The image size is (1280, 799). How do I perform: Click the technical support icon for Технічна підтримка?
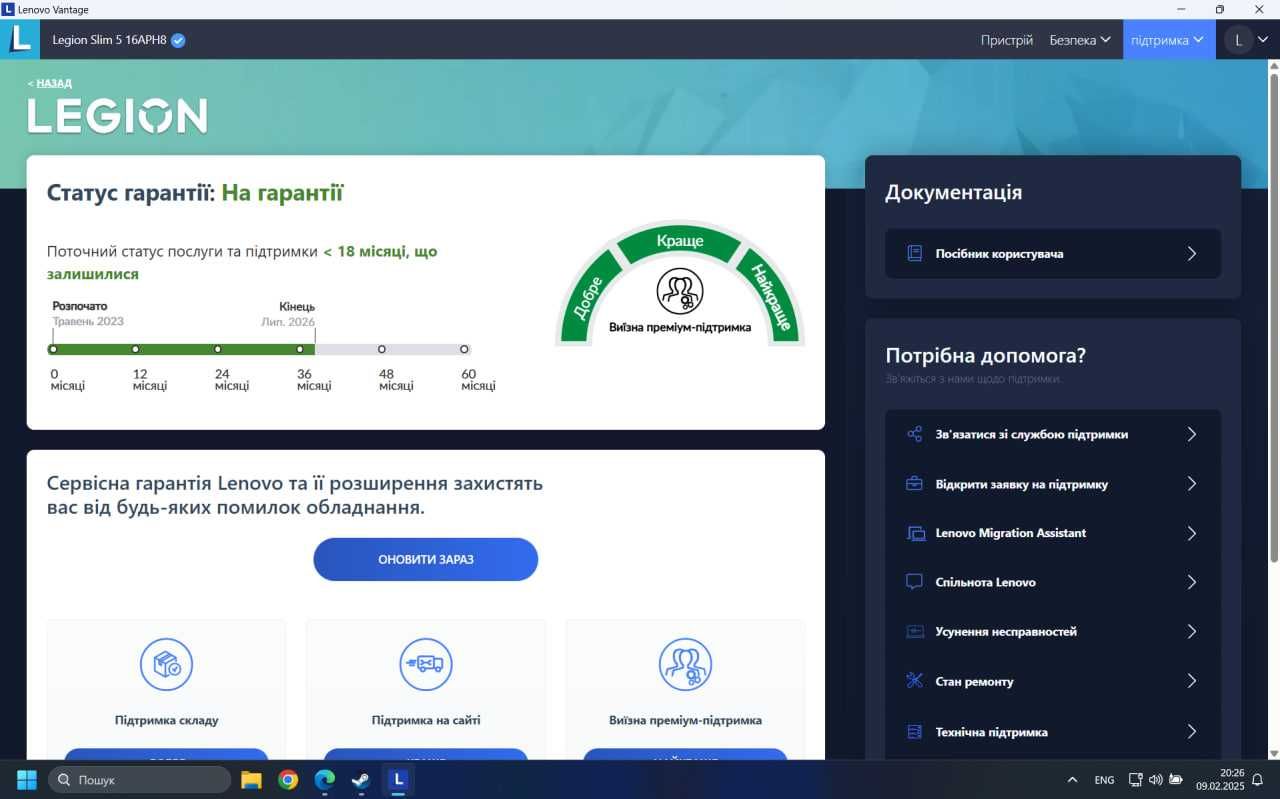coord(914,732)
